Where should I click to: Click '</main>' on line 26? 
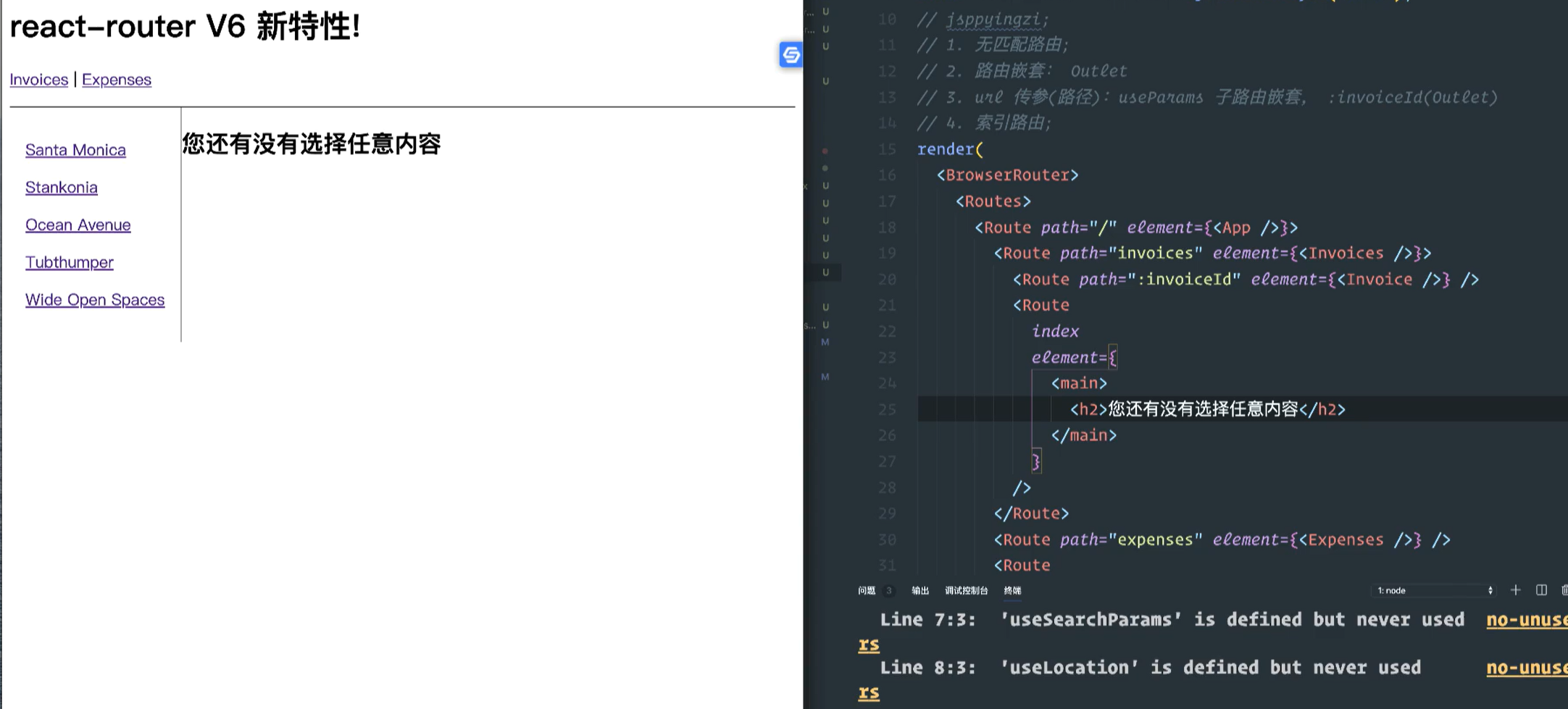[1084, 435]
